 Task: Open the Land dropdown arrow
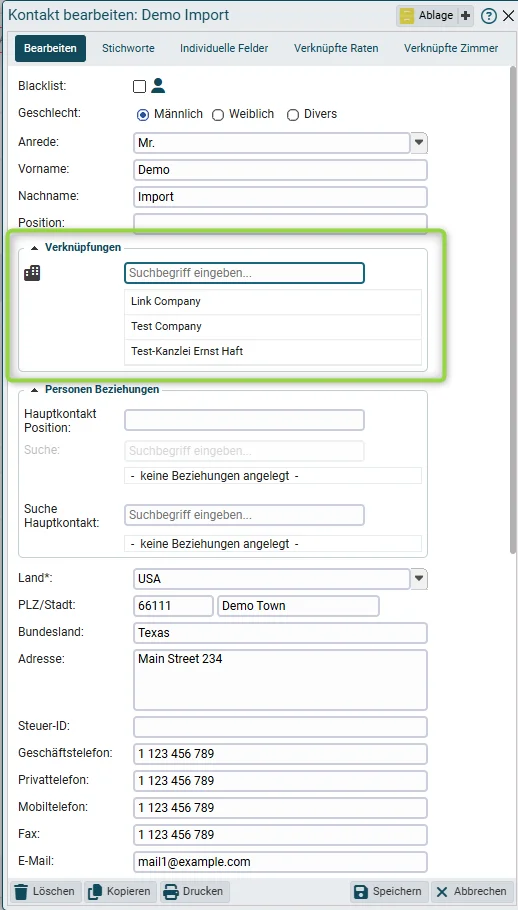point(419,579)
